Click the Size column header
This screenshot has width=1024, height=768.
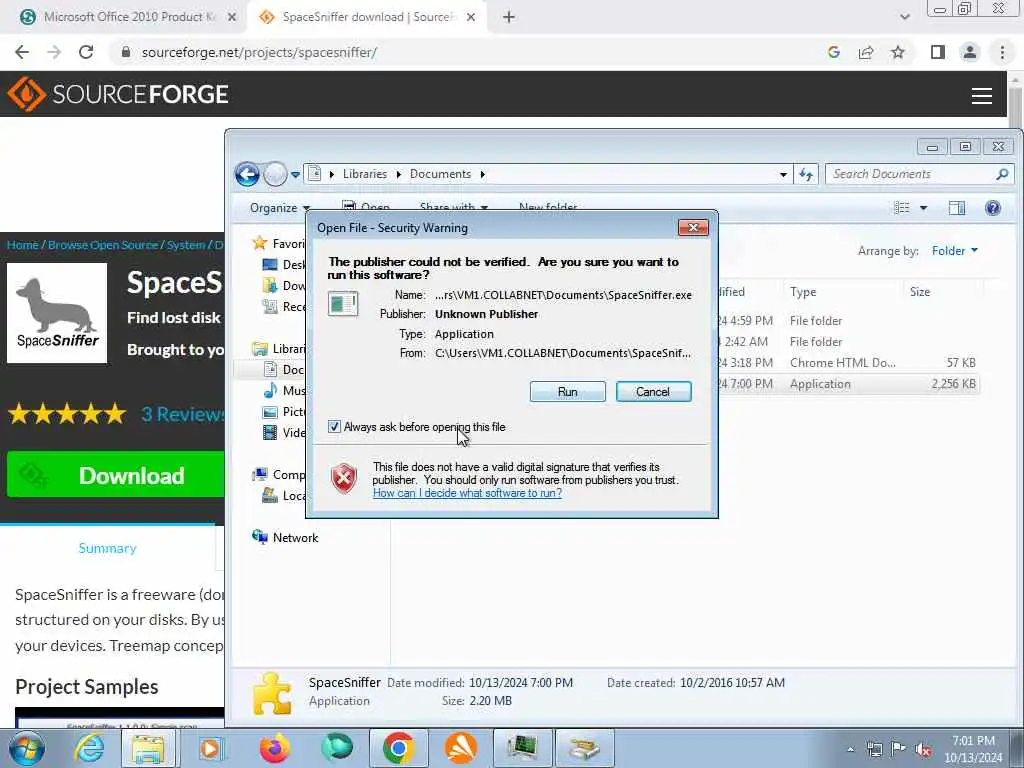click(920, 292)
